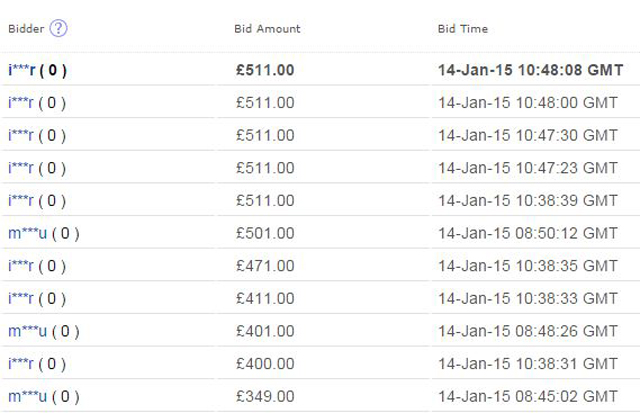Click the bold 10:48:08 GMT bid time

point(530,70)
